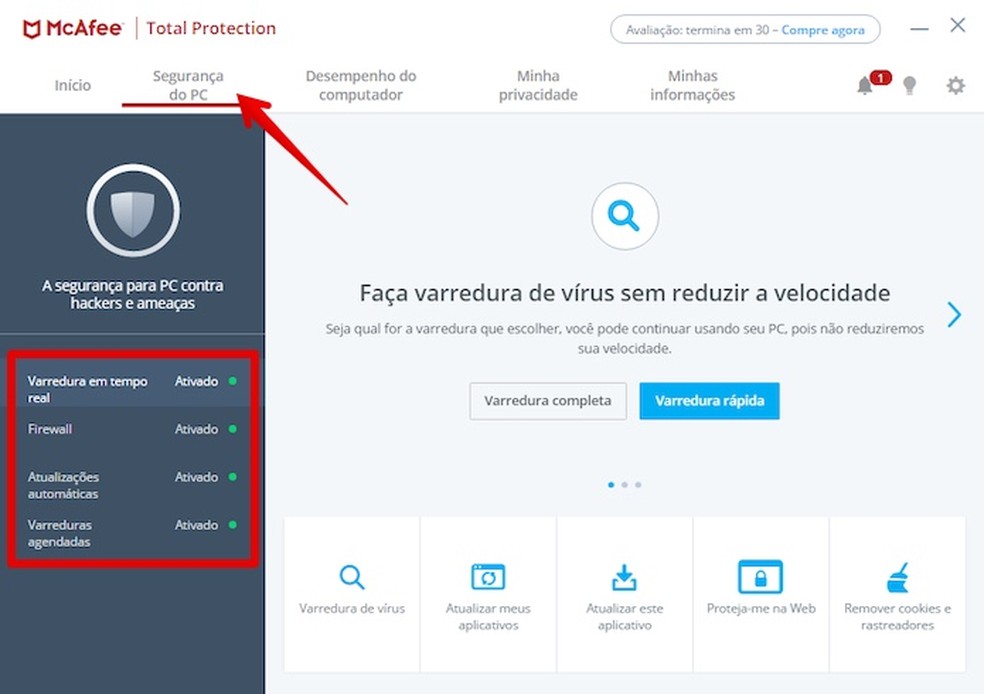Select the Segurança do PC tab
This screenshot has width=984, height=694.
[x=188, y=85]
